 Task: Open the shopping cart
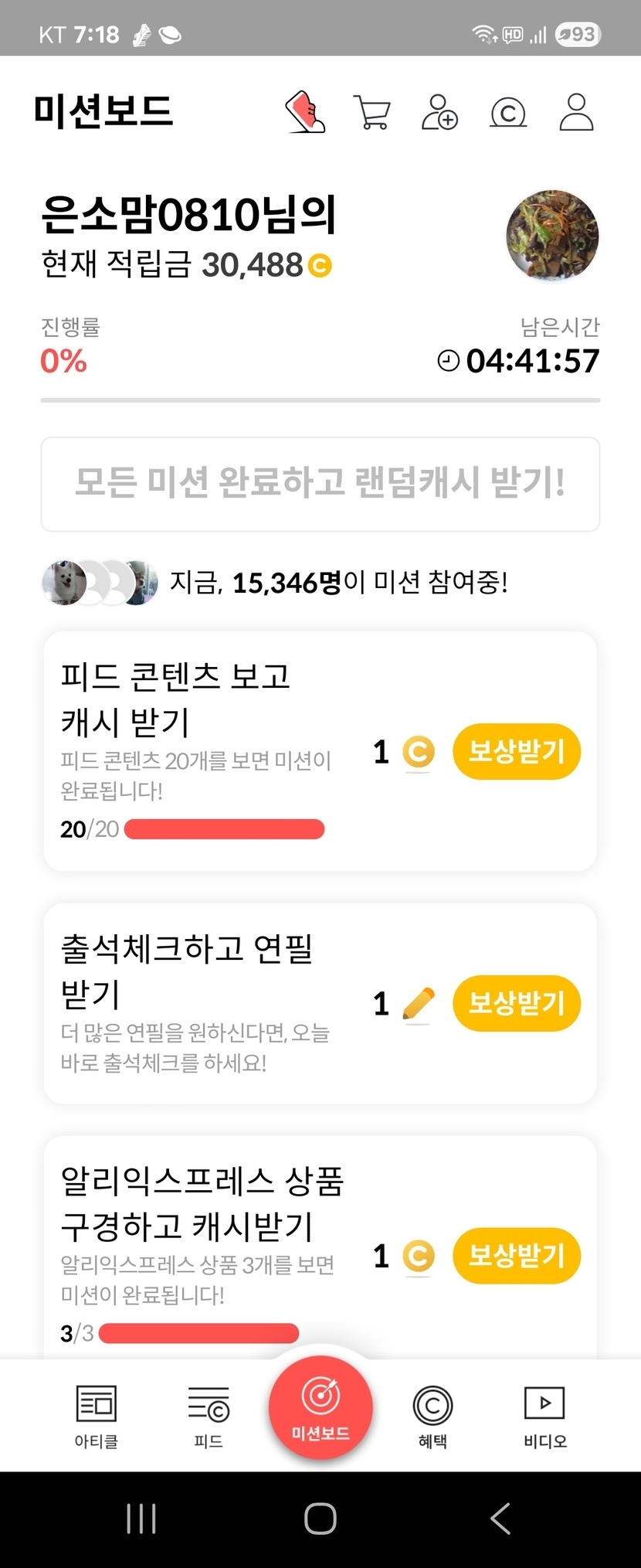click(371, 113)
